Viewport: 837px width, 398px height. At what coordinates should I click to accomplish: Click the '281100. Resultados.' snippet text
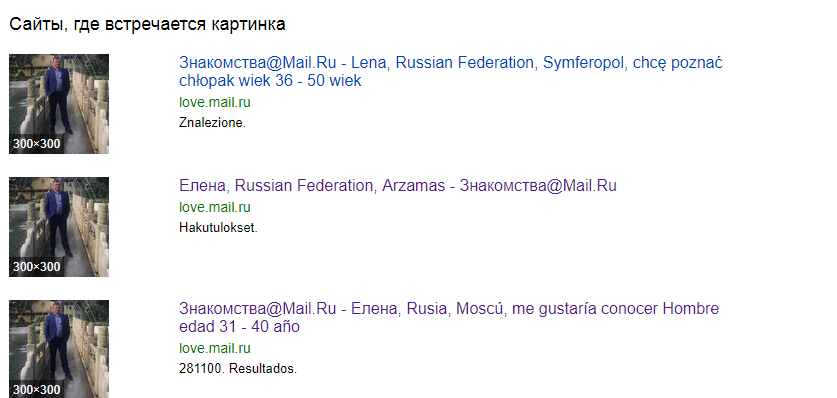[238, 369]
